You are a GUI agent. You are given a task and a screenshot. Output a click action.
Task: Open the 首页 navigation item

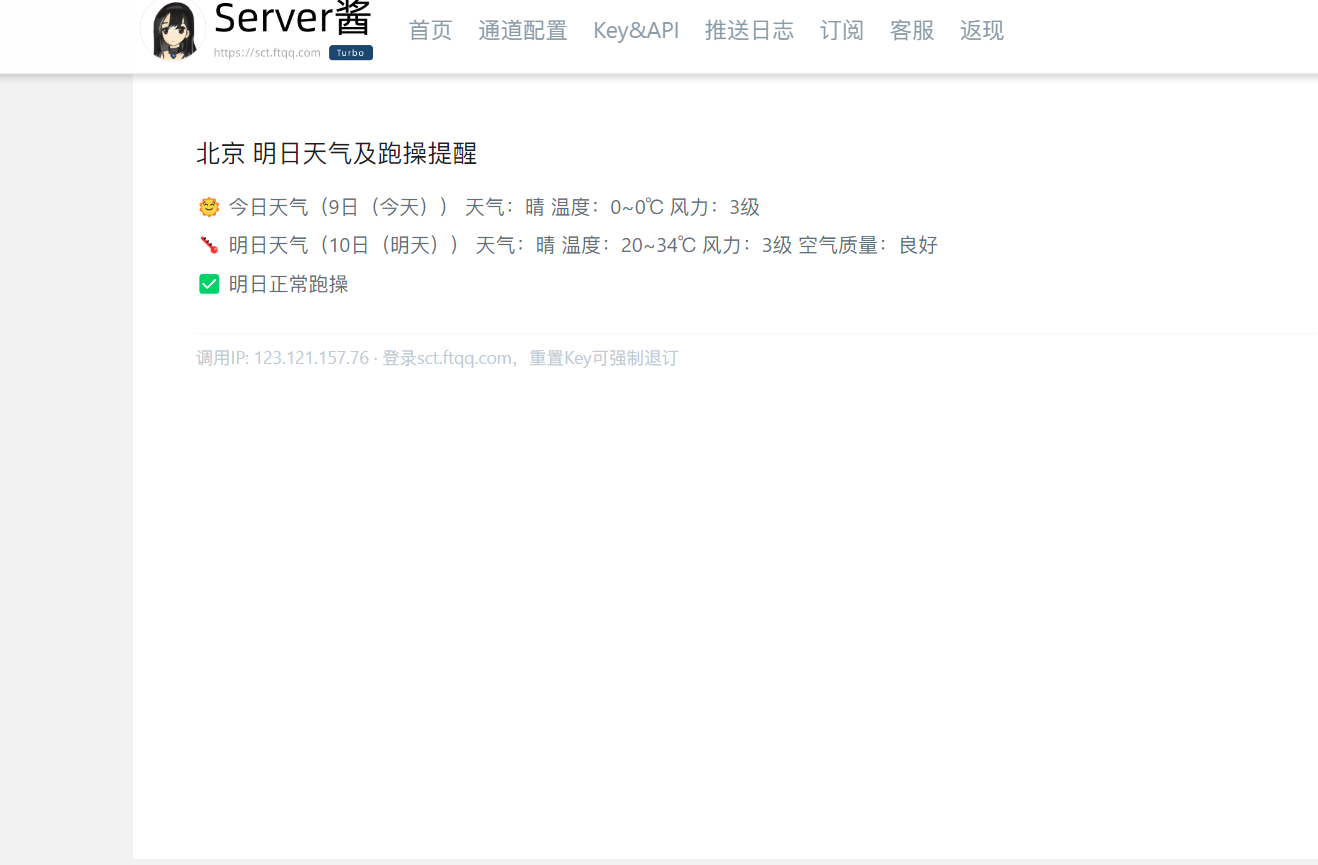click(x=431, y=31)
